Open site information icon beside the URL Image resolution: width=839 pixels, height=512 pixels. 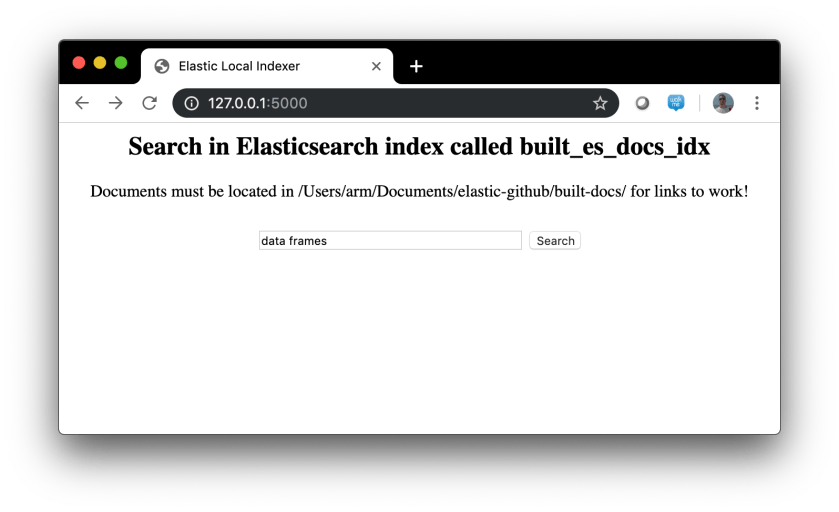(192, 103)
